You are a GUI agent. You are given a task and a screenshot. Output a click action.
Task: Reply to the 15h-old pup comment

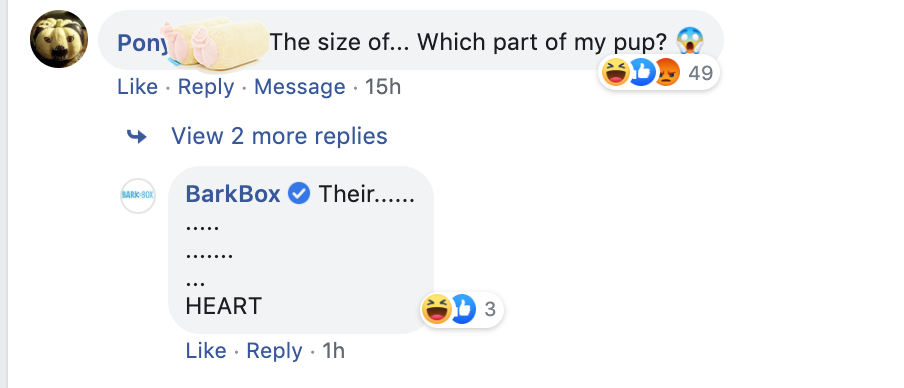click(206, 87)
